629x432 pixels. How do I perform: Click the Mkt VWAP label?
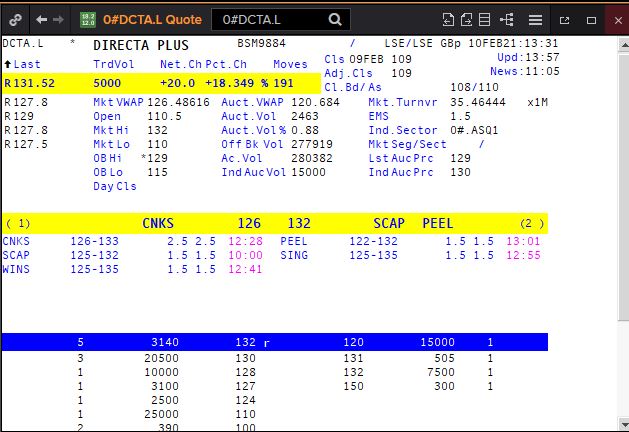pos(118,102)
